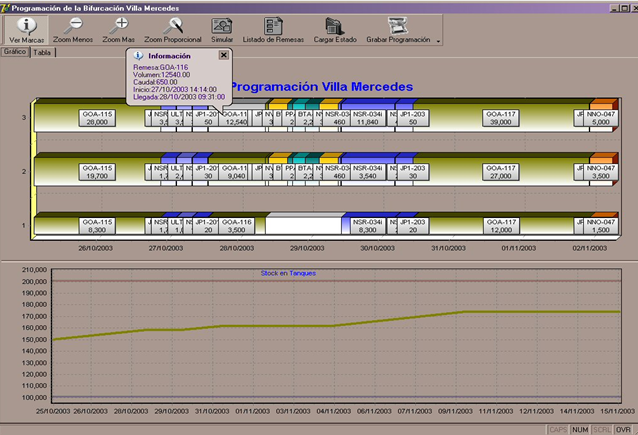This screenshot has height=435, width=638.
Task: Select JP1-203 30 batch in row 2
Action: click(x=413, y=172)
